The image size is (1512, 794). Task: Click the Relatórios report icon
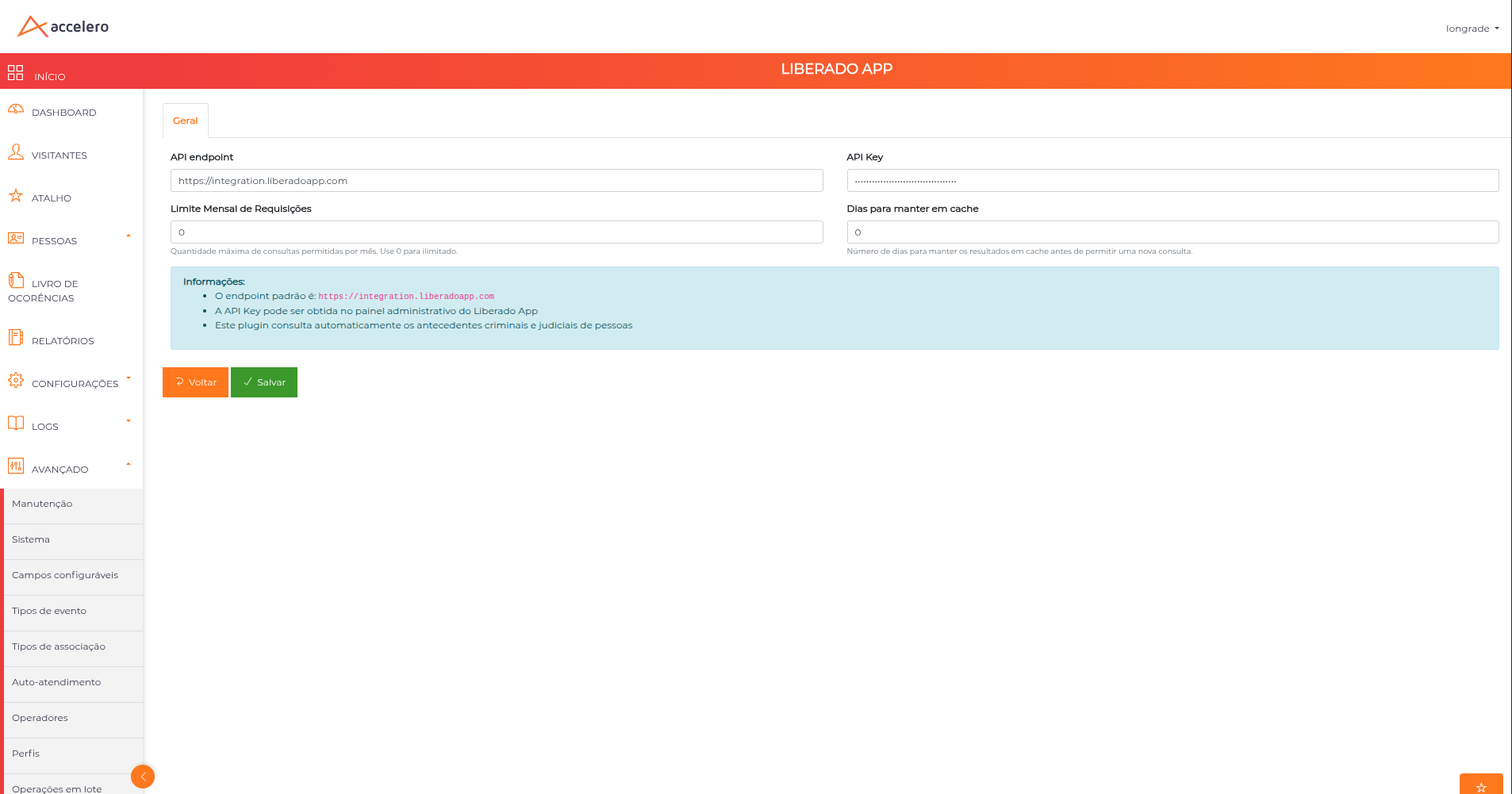[16, 337]
